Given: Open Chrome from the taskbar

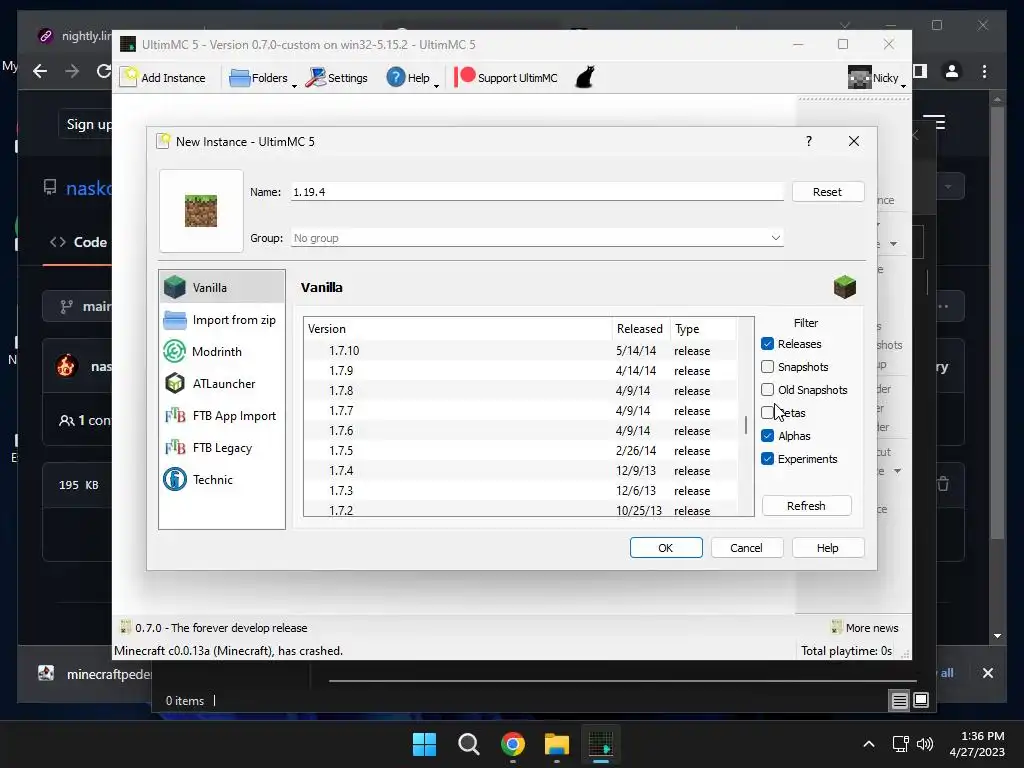Looking at the screenshot, I should click(x=513, y=744).
